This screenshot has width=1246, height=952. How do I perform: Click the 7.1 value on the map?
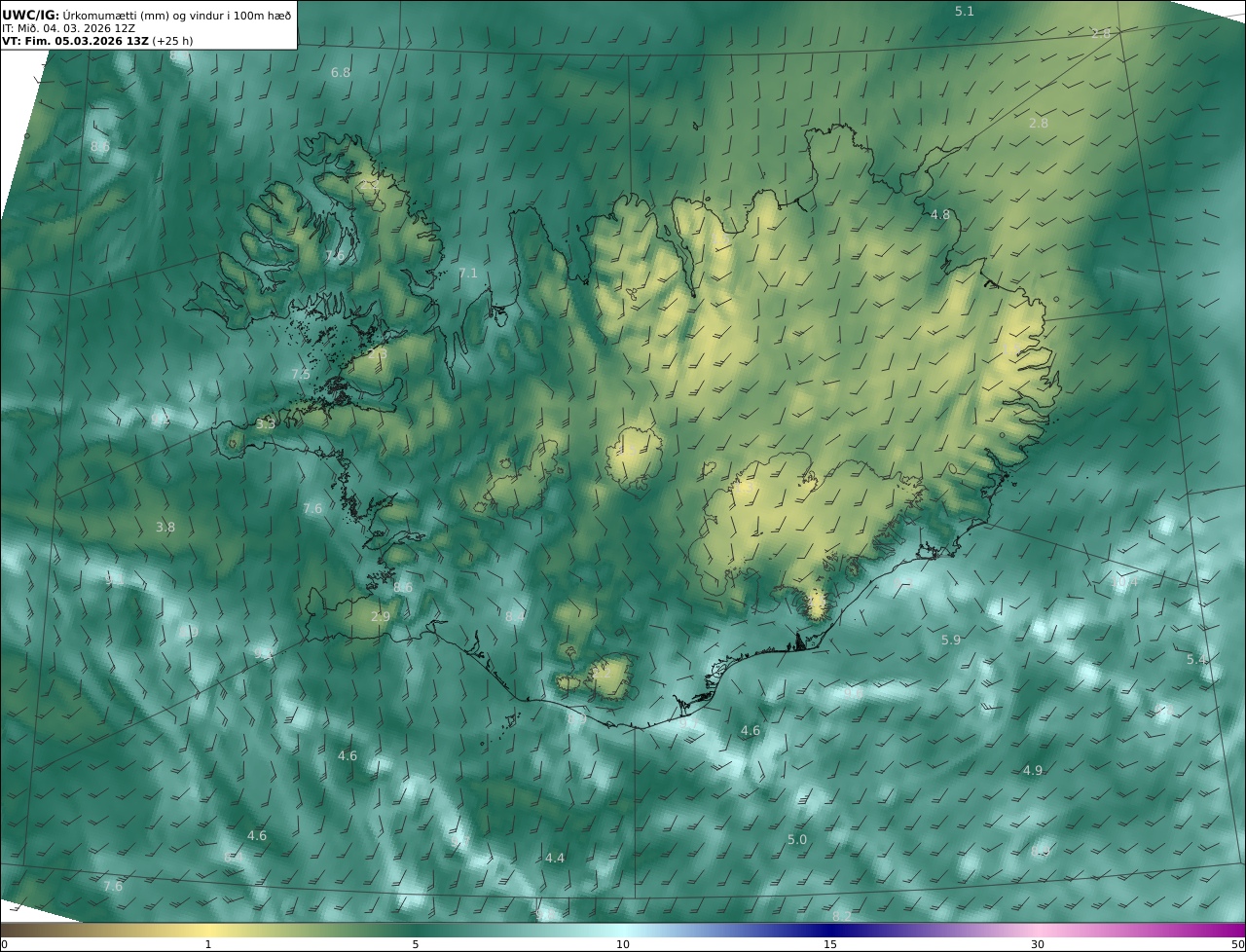[x=468, y=274]
